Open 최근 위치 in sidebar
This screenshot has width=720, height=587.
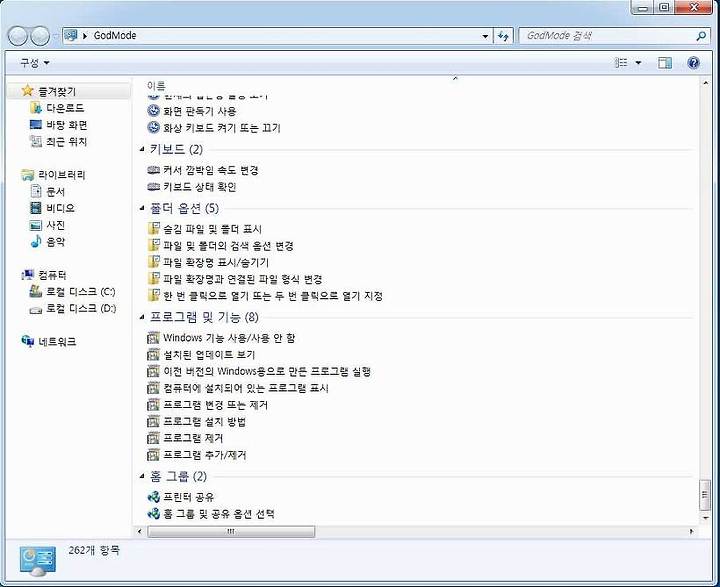click(x=66, y=141)
